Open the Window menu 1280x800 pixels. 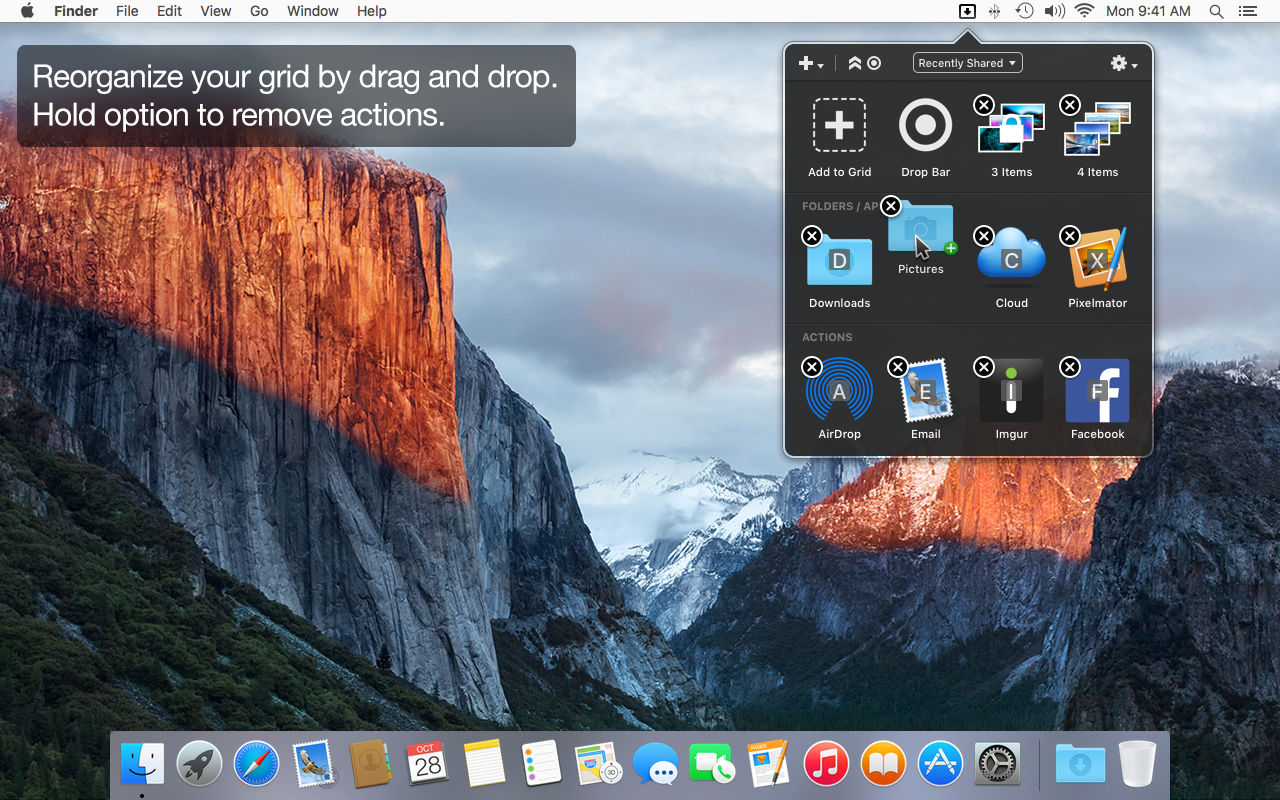click(x=312, y=11)
